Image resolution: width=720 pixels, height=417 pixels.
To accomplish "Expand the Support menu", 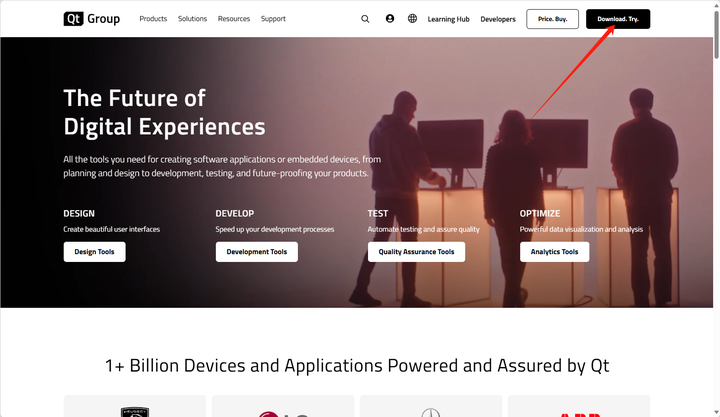I will pyautogui.click(x=273, y=19).
